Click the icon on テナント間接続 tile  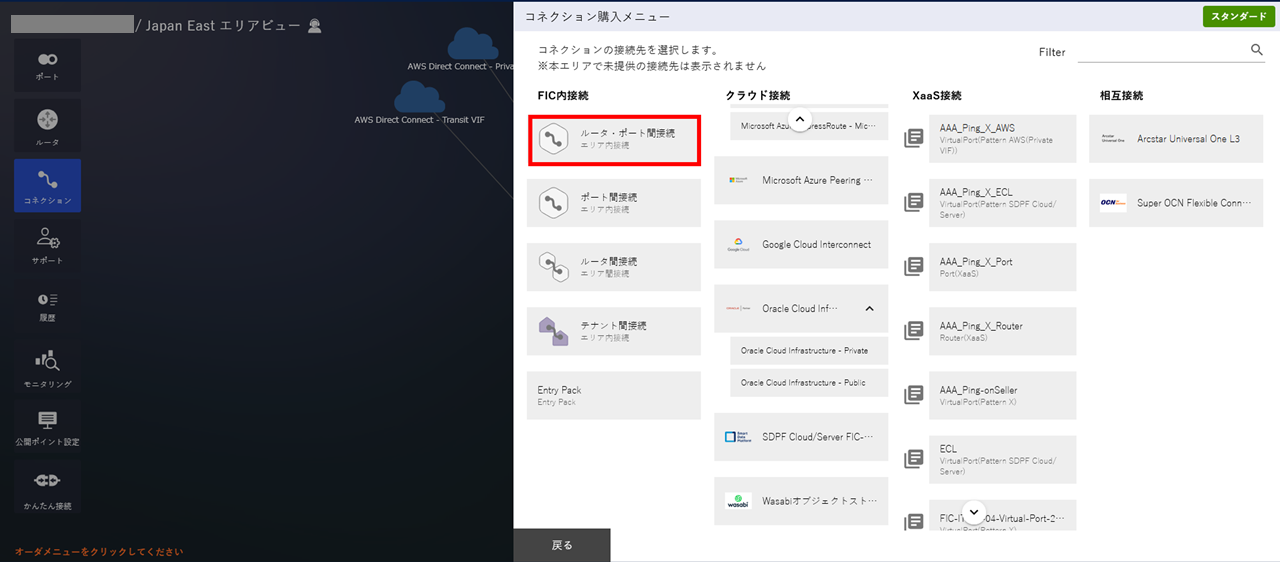pos(553,331)
